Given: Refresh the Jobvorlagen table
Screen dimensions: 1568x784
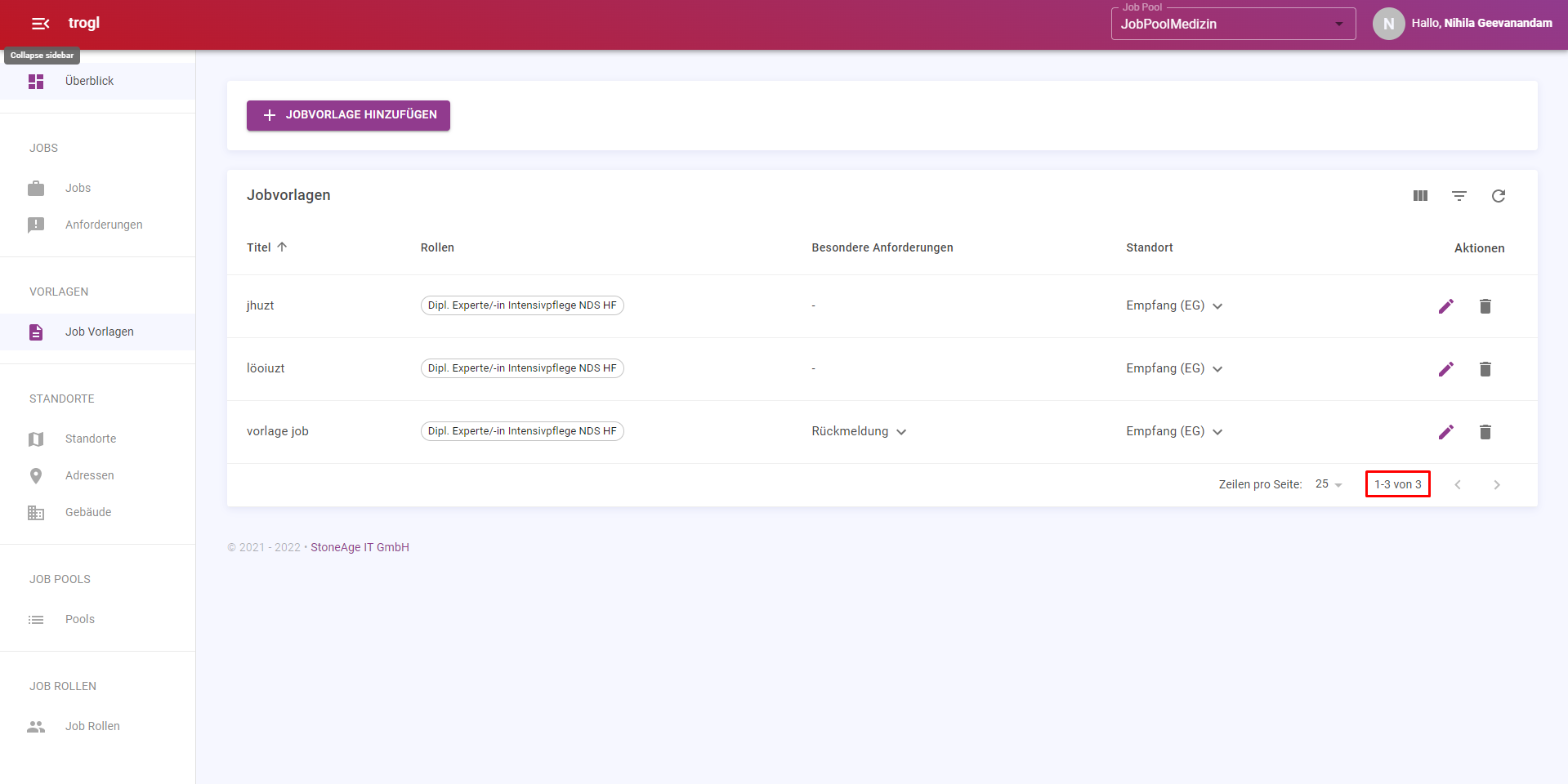Looking at the screenshot, I should tap(1499, 196).
